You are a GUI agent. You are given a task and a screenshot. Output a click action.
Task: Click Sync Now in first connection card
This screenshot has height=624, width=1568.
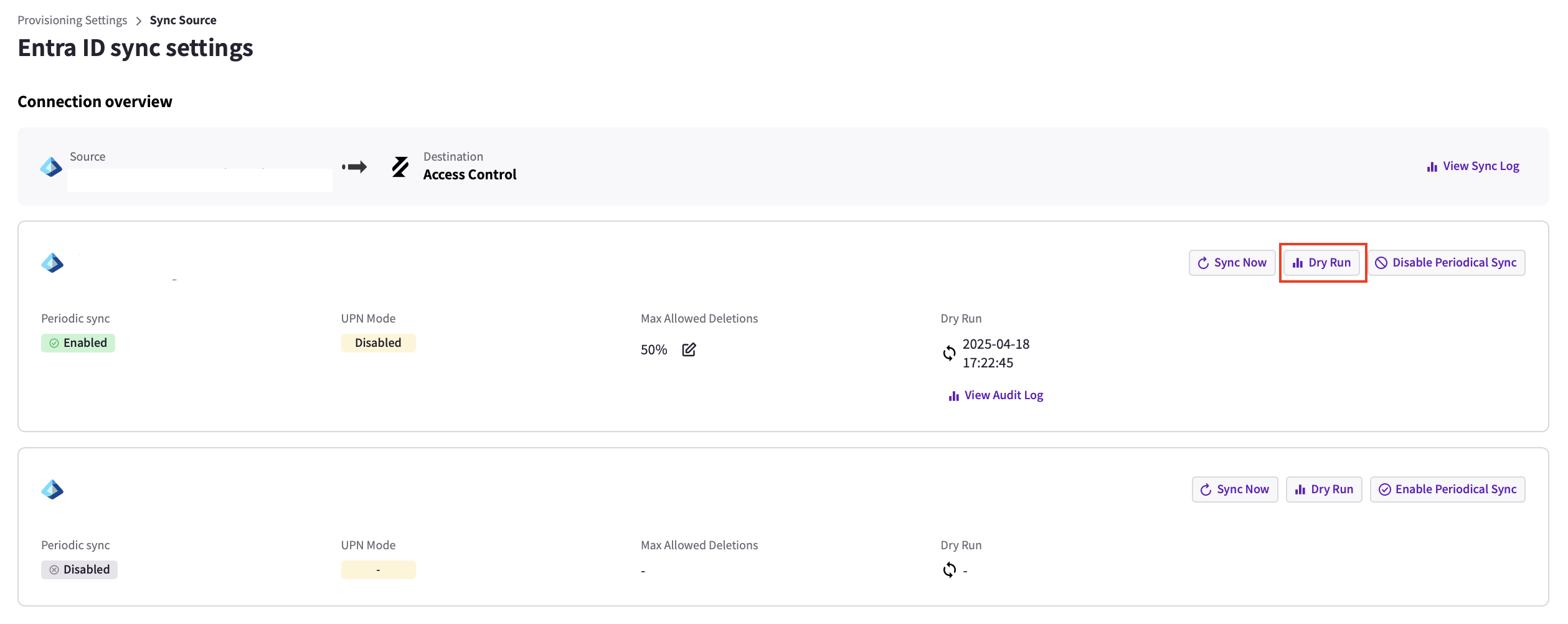pos(1232,263)
